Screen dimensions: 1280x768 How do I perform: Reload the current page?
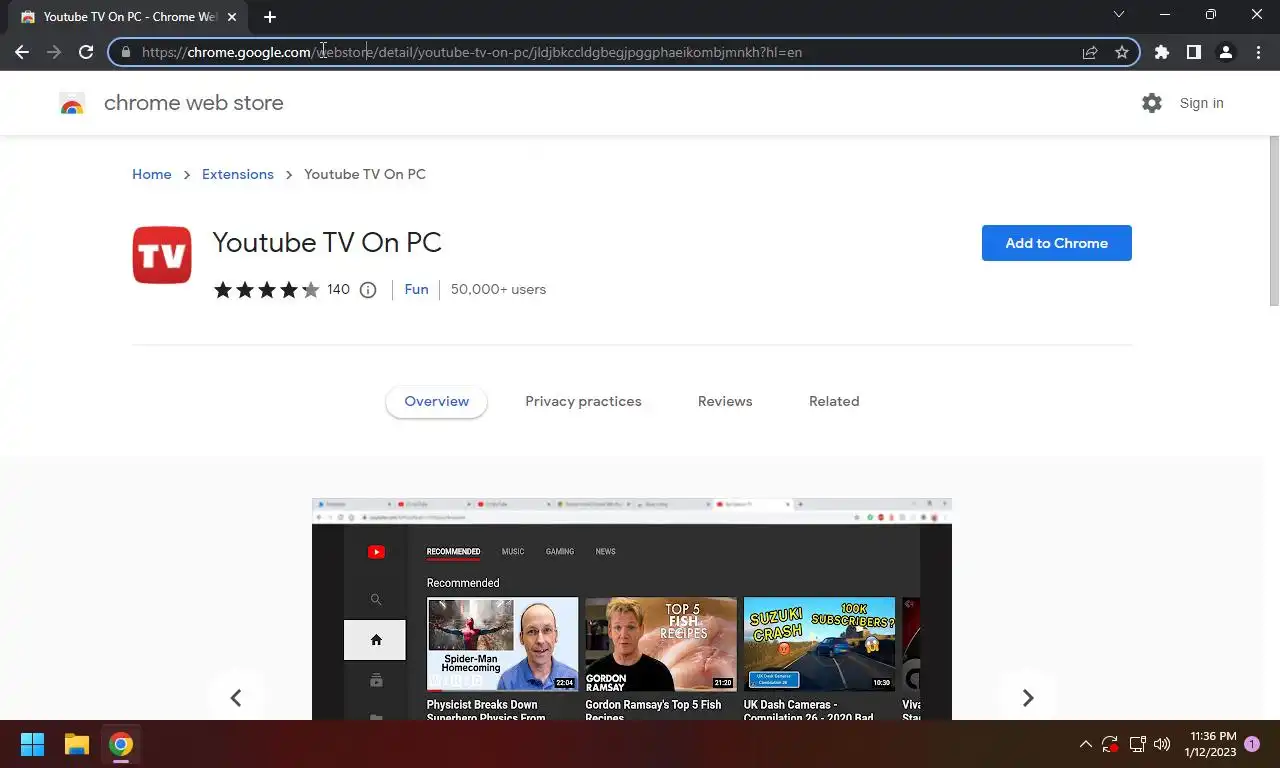pos(86,52)
